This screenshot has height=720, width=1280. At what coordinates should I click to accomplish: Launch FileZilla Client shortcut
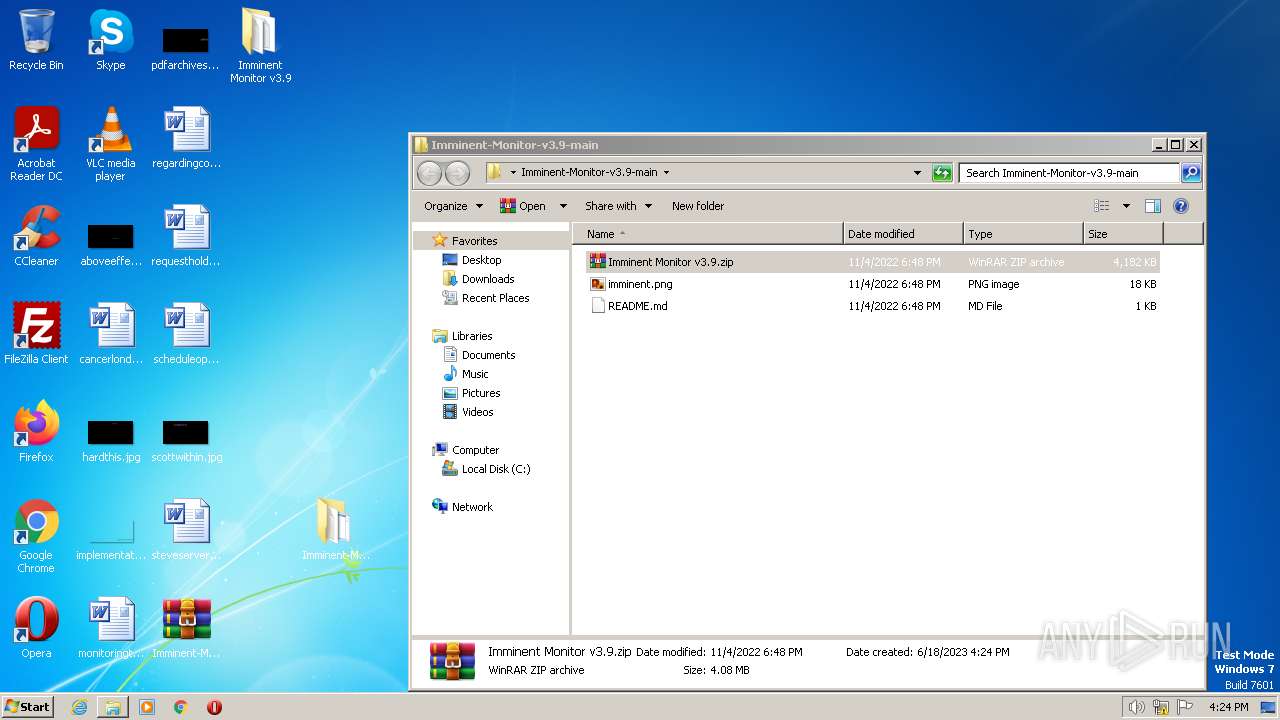(x=36, y=334)
